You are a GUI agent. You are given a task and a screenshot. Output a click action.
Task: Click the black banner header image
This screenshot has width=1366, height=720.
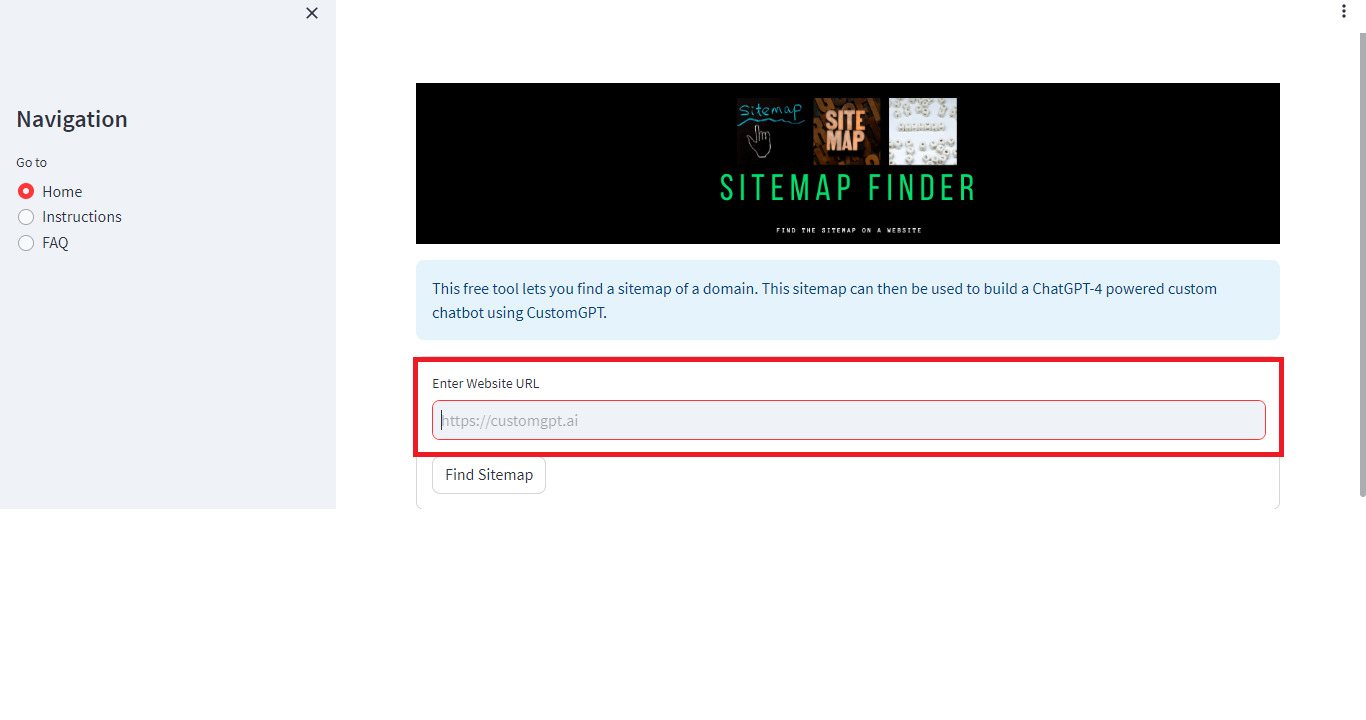pos(848,163)
